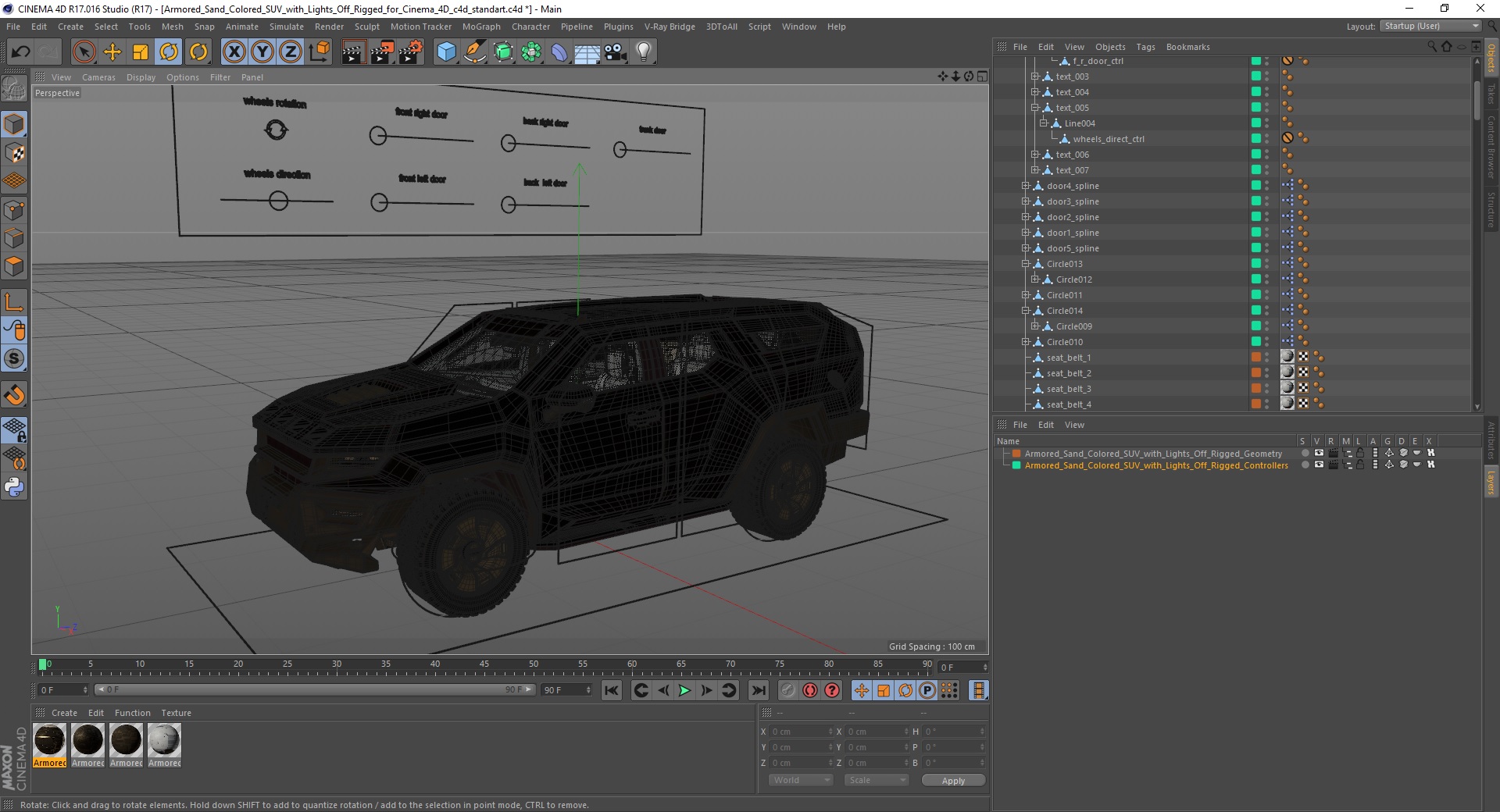Activate the Move tool
Image resolution: width=1500 pixels, height=812 pixels.
pos(112,52)
